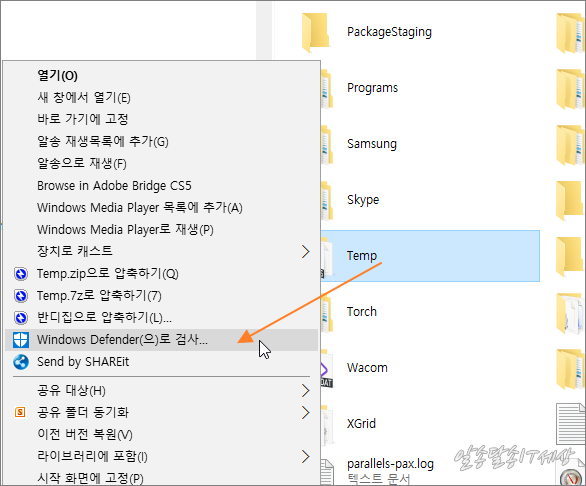Viewport: 586px width, 486px height.
Task: Choose 알송 재생목록에 추가(G)
Action: [161, 142]
